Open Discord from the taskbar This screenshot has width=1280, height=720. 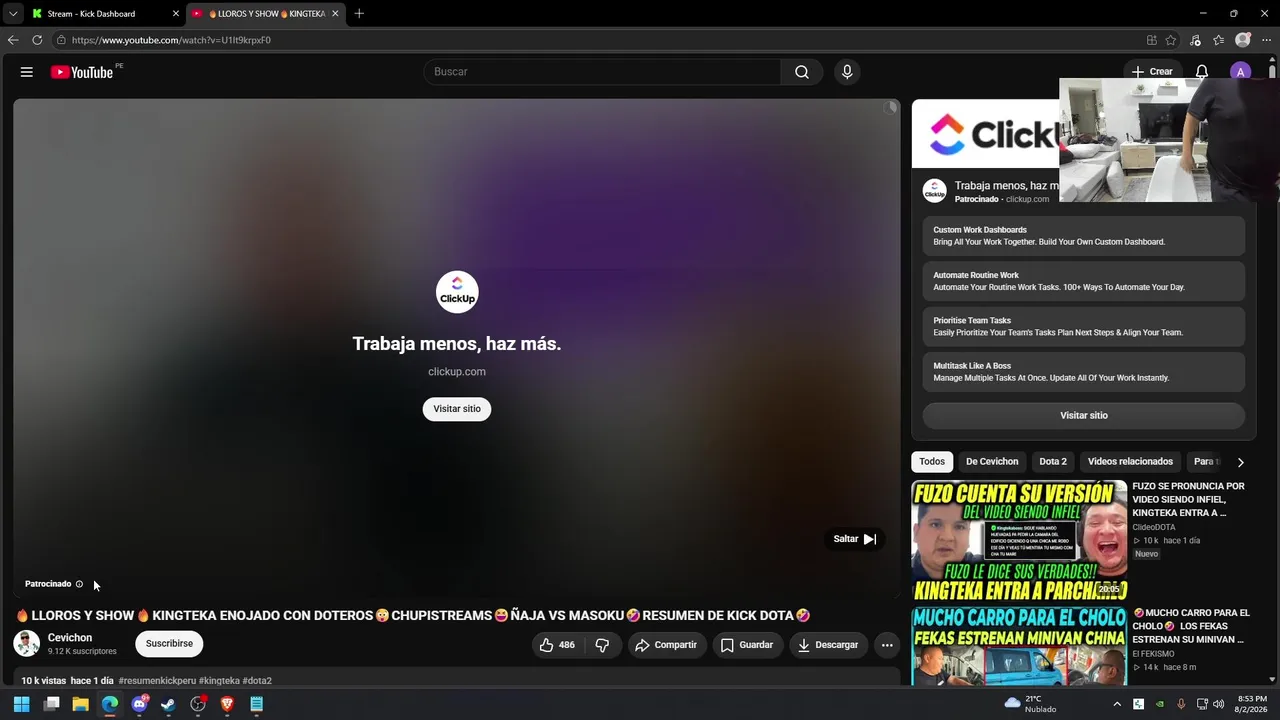click(139, 704)
